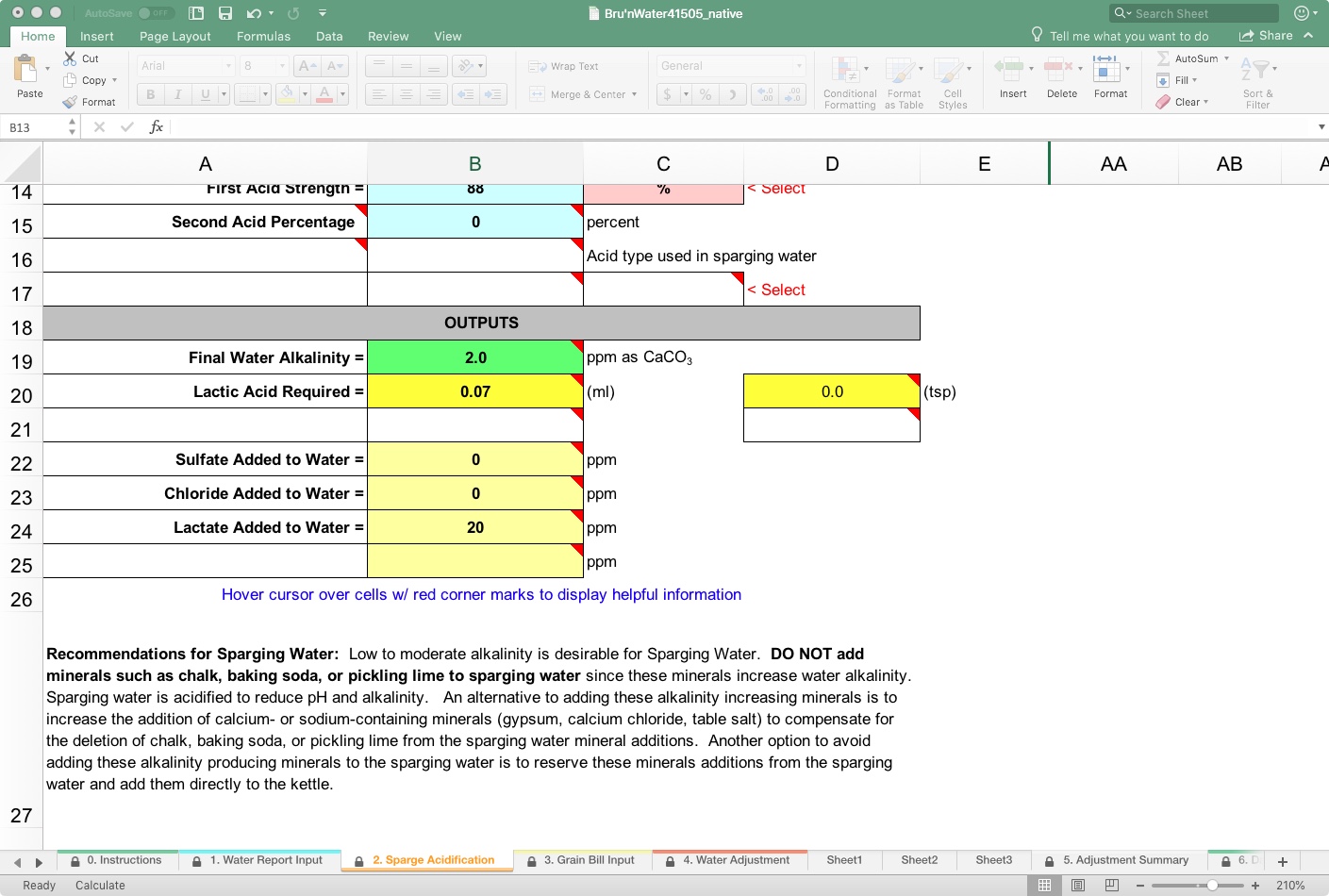
Task: Click the Conditional Formatting icon
Action: [844, 71]
